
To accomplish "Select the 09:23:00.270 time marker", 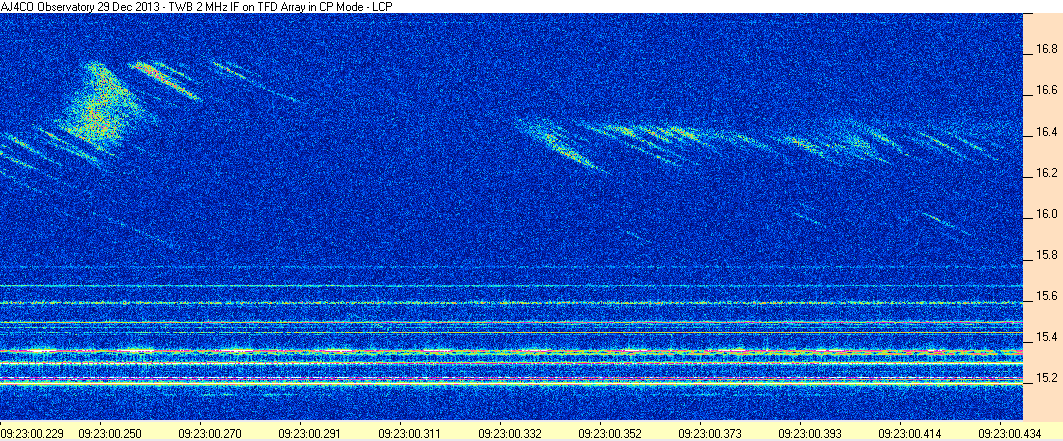I will (x=207, y=431).
